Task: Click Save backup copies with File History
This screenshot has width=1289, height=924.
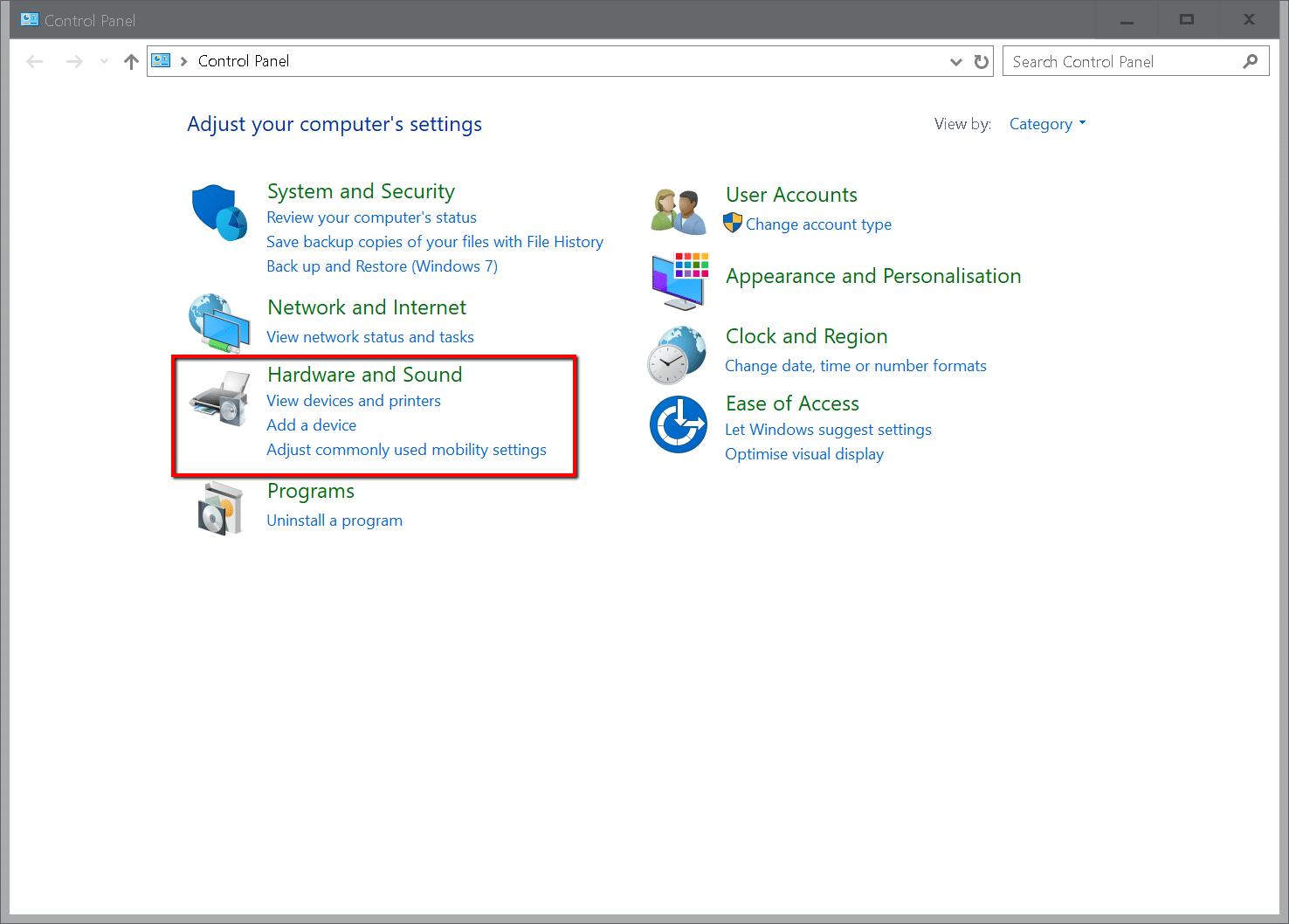Action: pos(435,242)
